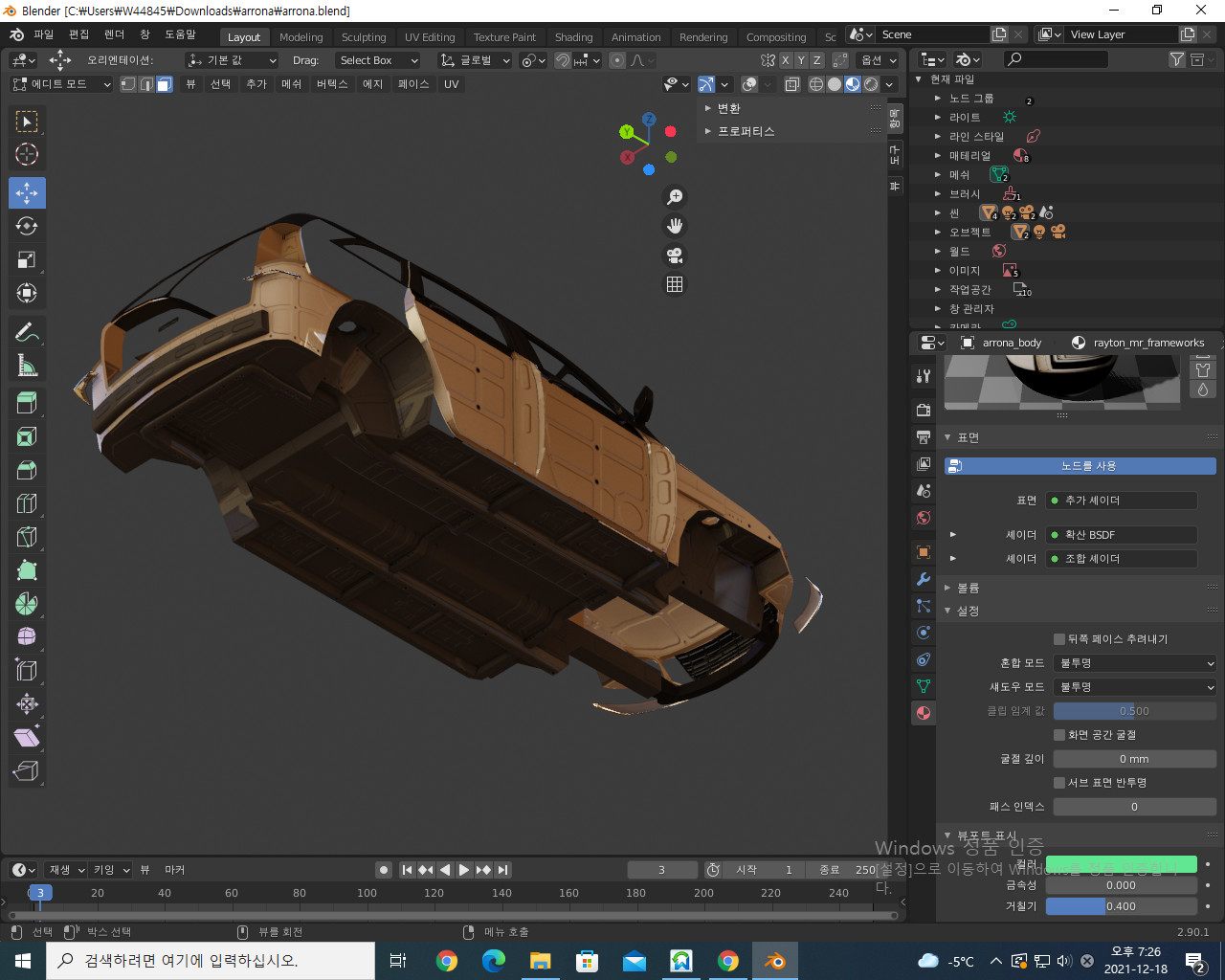Open Microsoft Edge from taskbar

tap(494, 961)
